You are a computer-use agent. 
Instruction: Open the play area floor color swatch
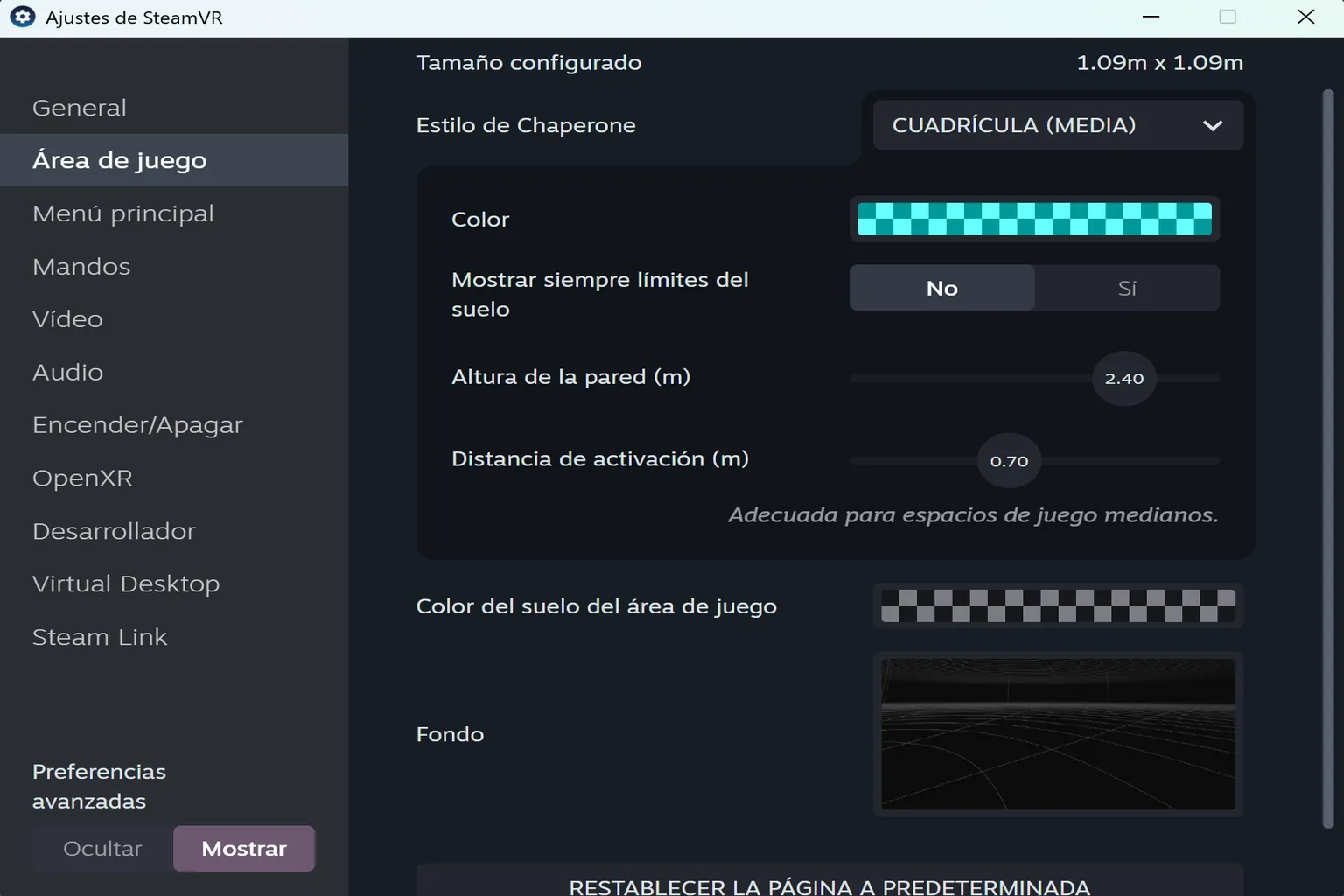[1058, 605]
